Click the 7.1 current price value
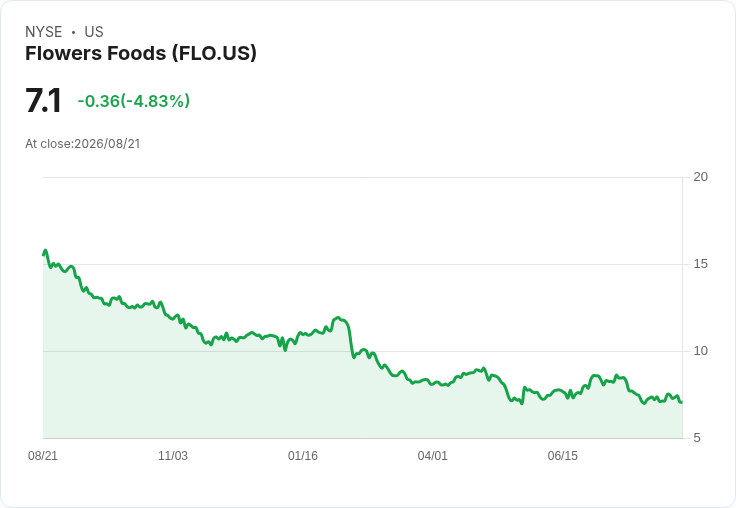Image resolution: width=736 pixels, height=508 pixels. (43, 100)
